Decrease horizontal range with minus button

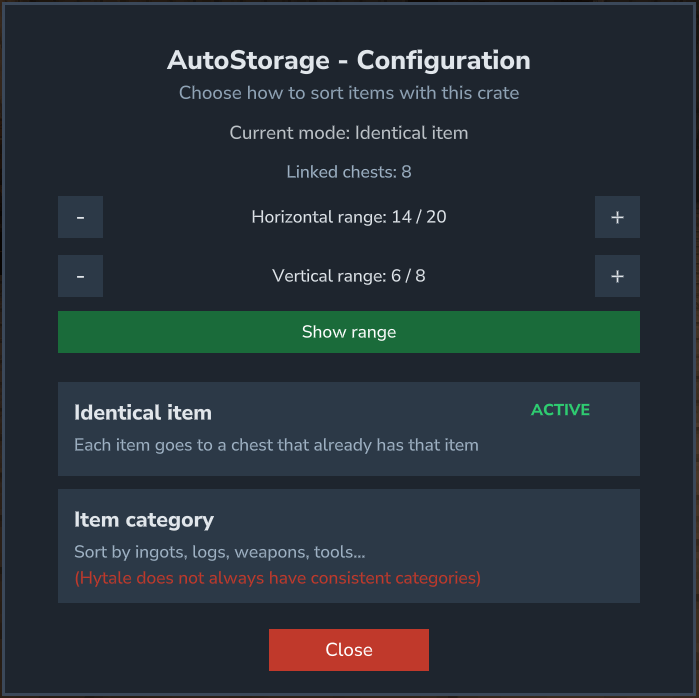pyautogui.click(x=80, y=217)
